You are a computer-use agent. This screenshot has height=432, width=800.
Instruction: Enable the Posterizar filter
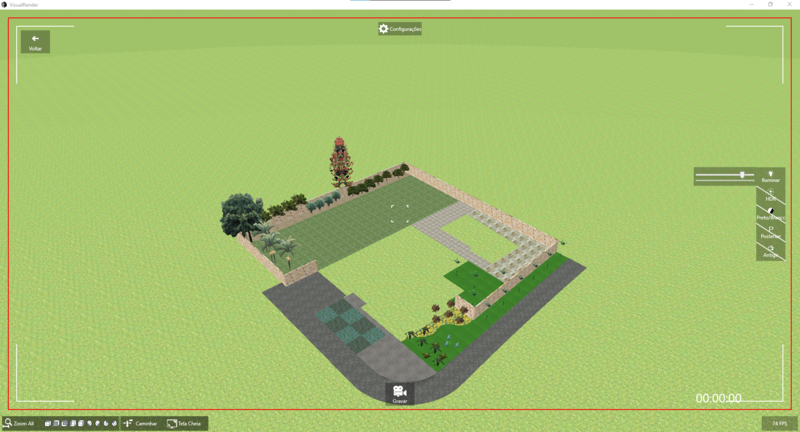770,232
